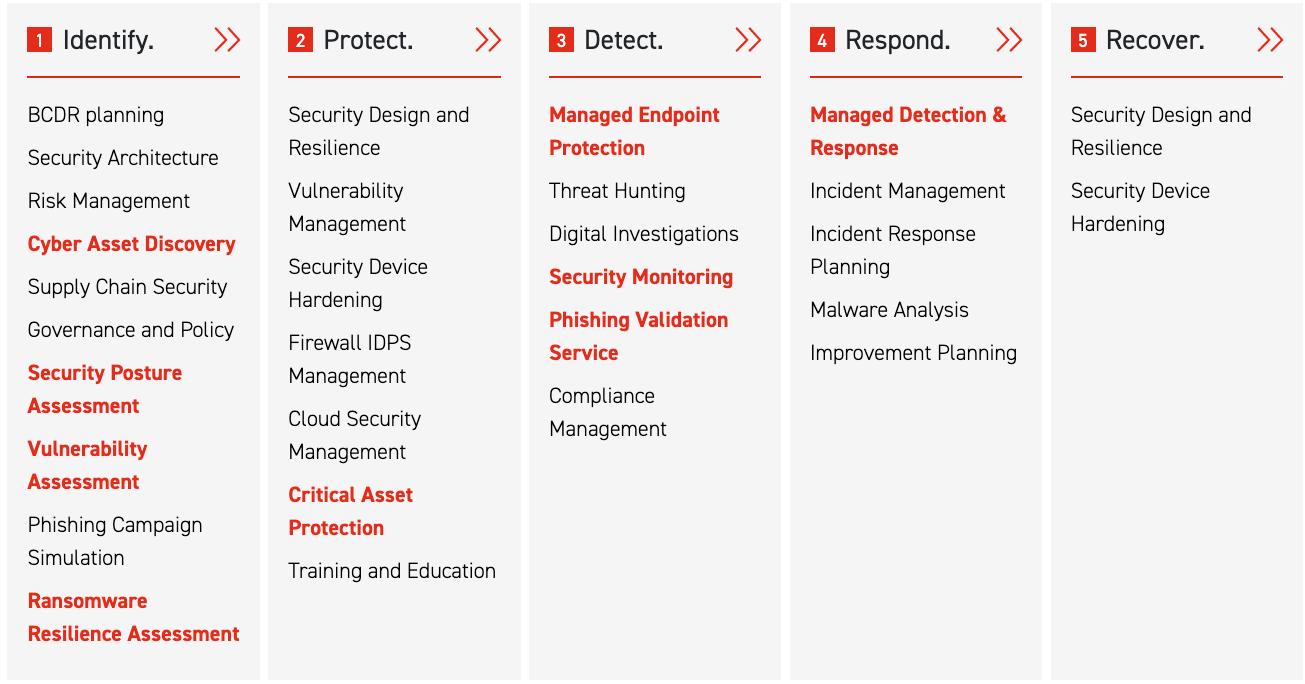Click the red number 1 badge
Viewport: 1305px width, 684px height.
pyautogui.click(x=40, y=41)
